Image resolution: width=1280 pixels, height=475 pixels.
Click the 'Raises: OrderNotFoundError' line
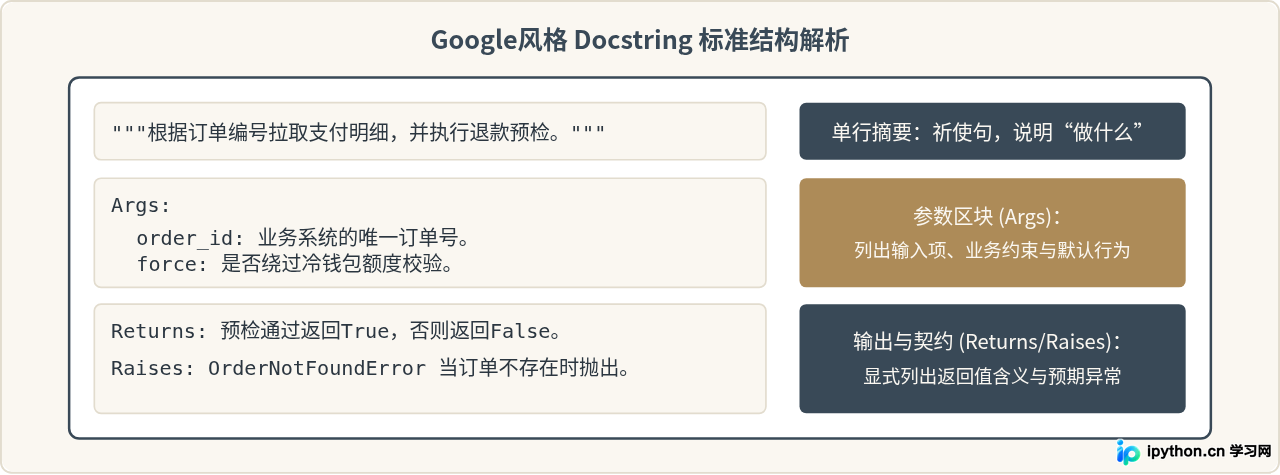coord(371,368)
